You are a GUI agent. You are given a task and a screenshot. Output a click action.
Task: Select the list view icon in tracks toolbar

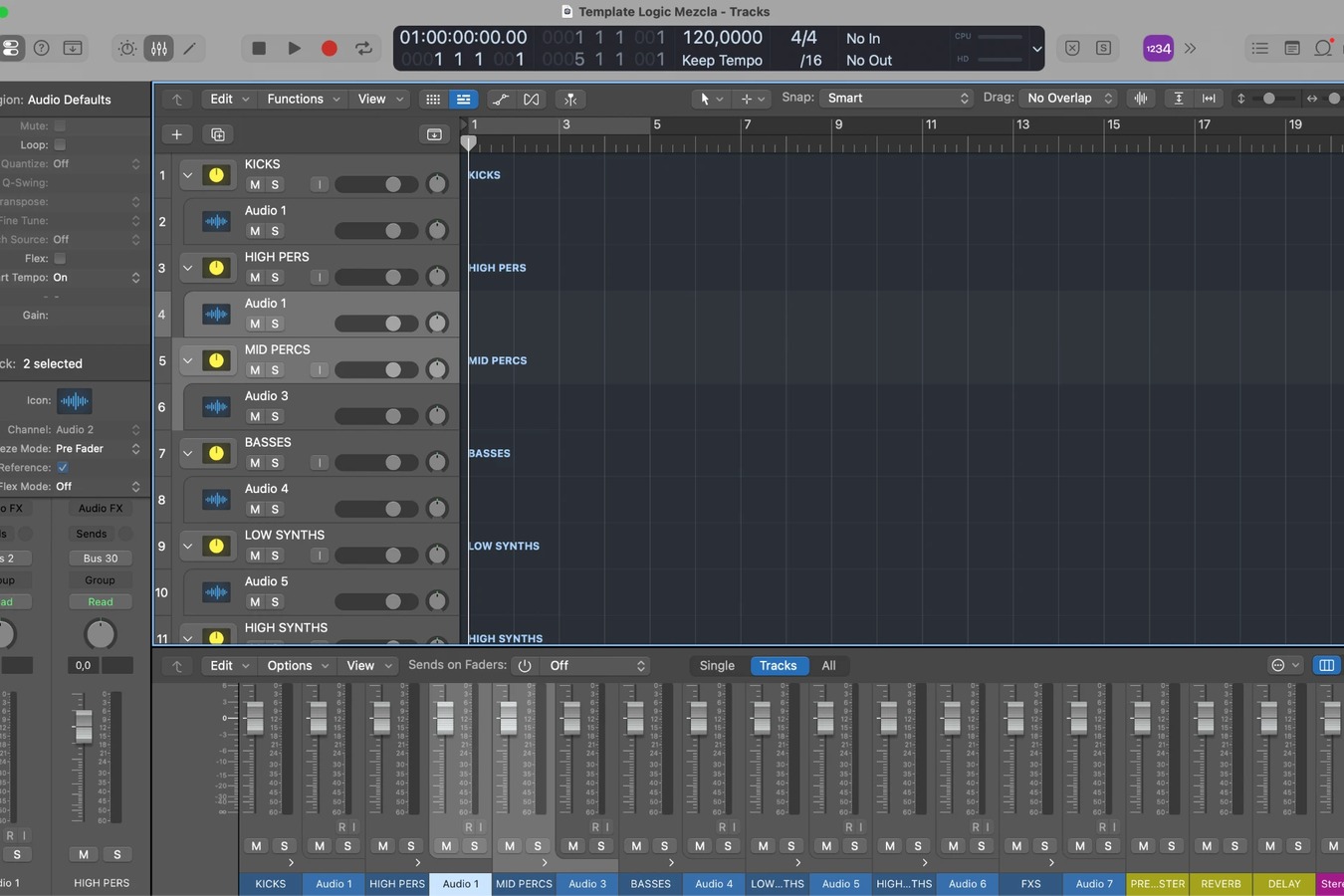463,99
